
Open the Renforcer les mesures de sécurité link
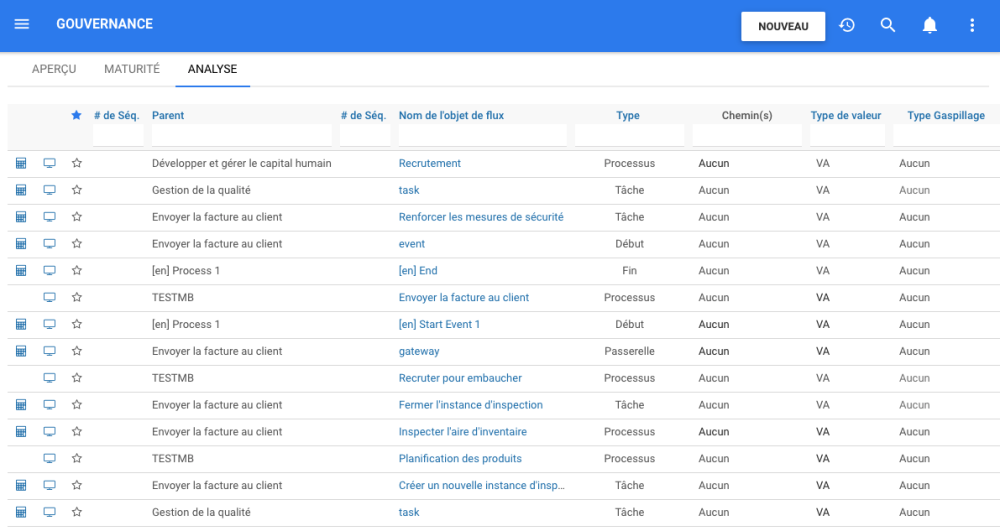pos(481,217)
